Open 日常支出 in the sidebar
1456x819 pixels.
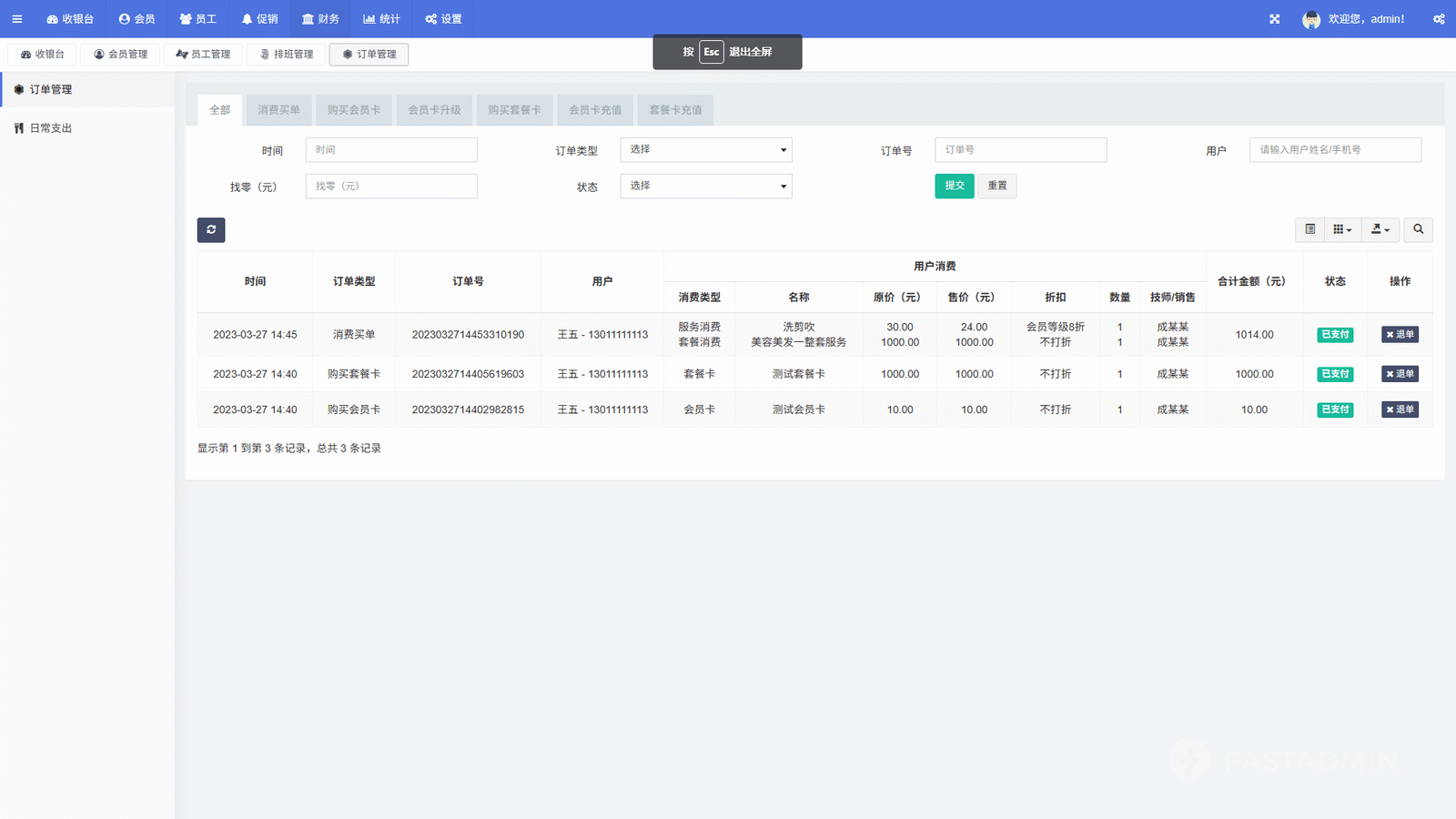[x=51, y=128]
